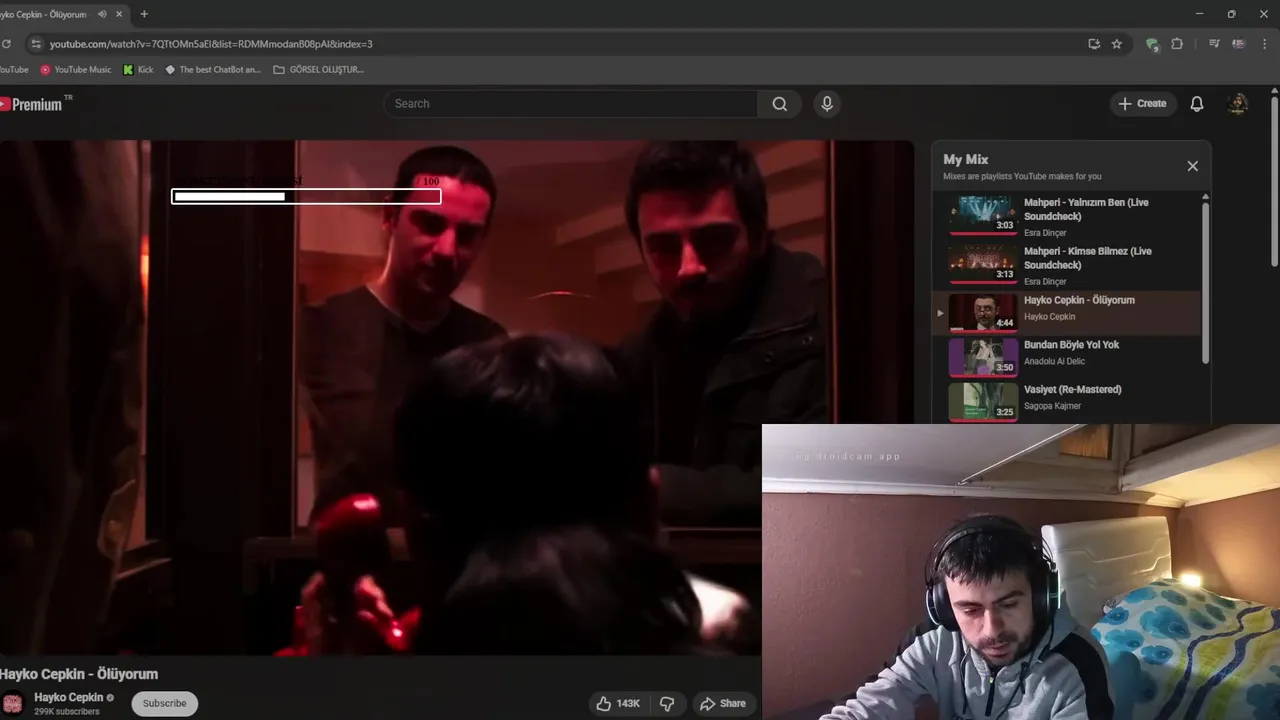
Task: Open the Chrome three-dot menu
Action: [1265, 44]
